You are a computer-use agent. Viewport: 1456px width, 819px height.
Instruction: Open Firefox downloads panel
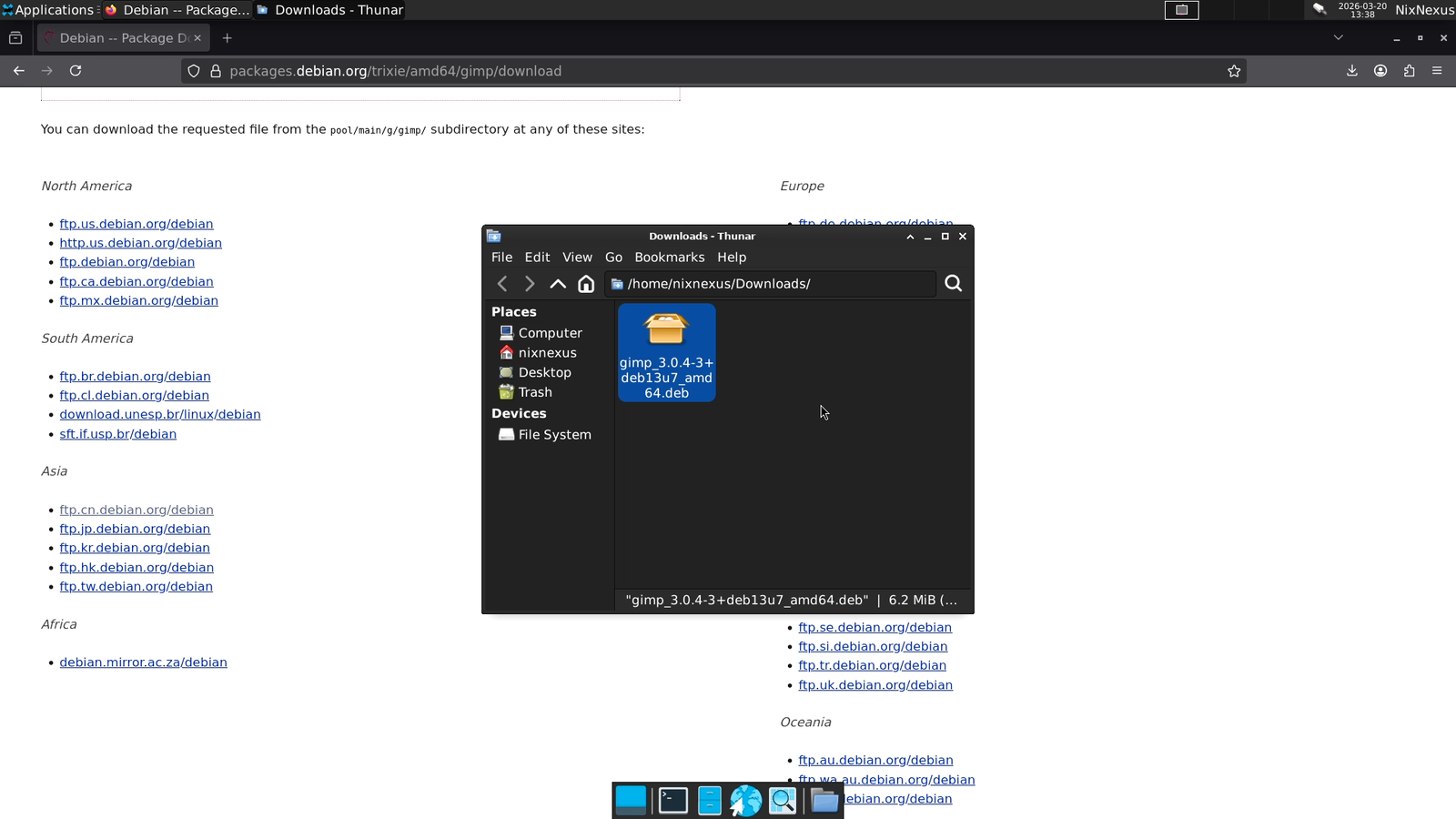pyautogui.click(x=1352, y=71)
